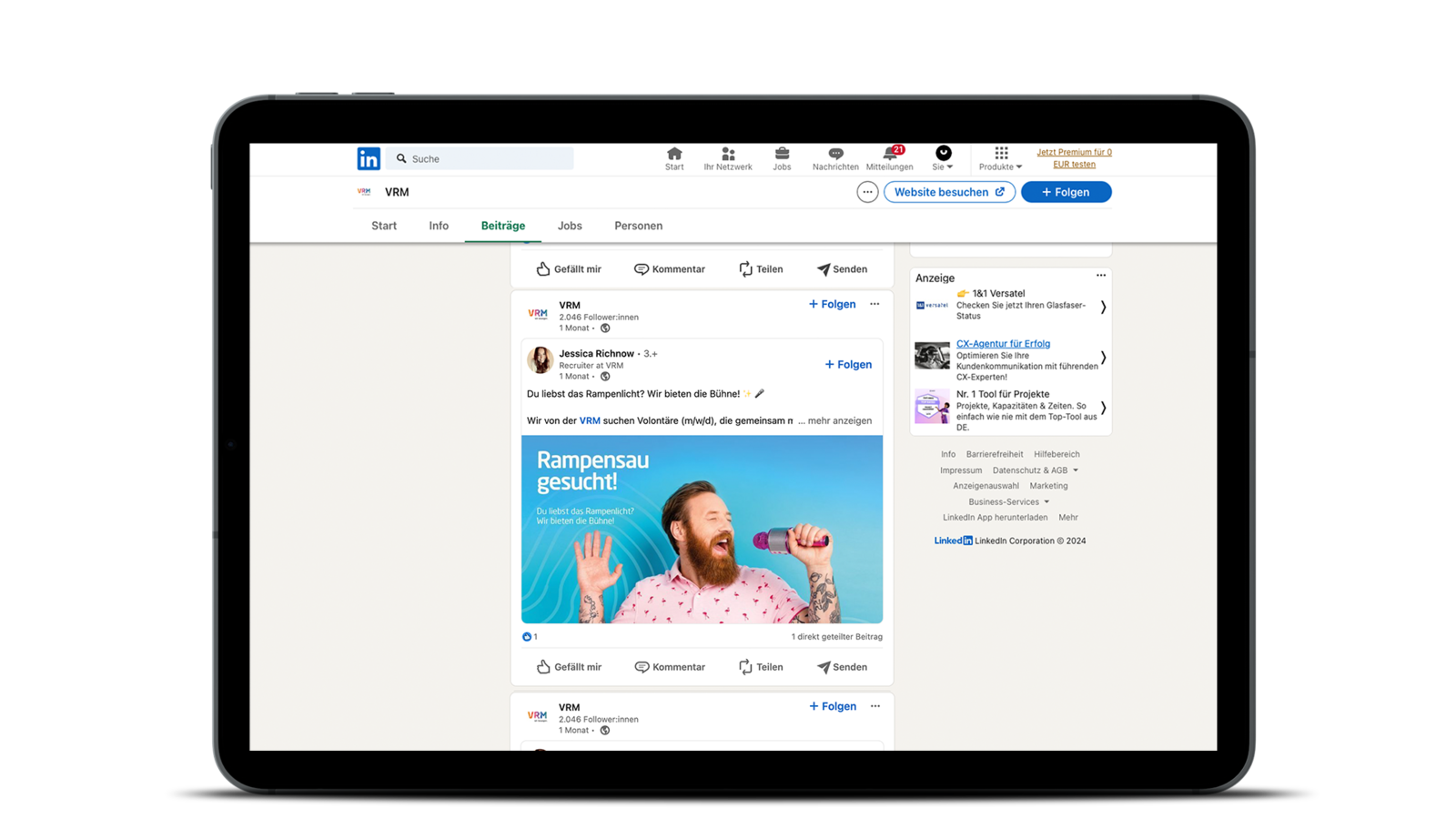Click Impressum in the footer
The image size is (1456, 819).
click(961, 470)
